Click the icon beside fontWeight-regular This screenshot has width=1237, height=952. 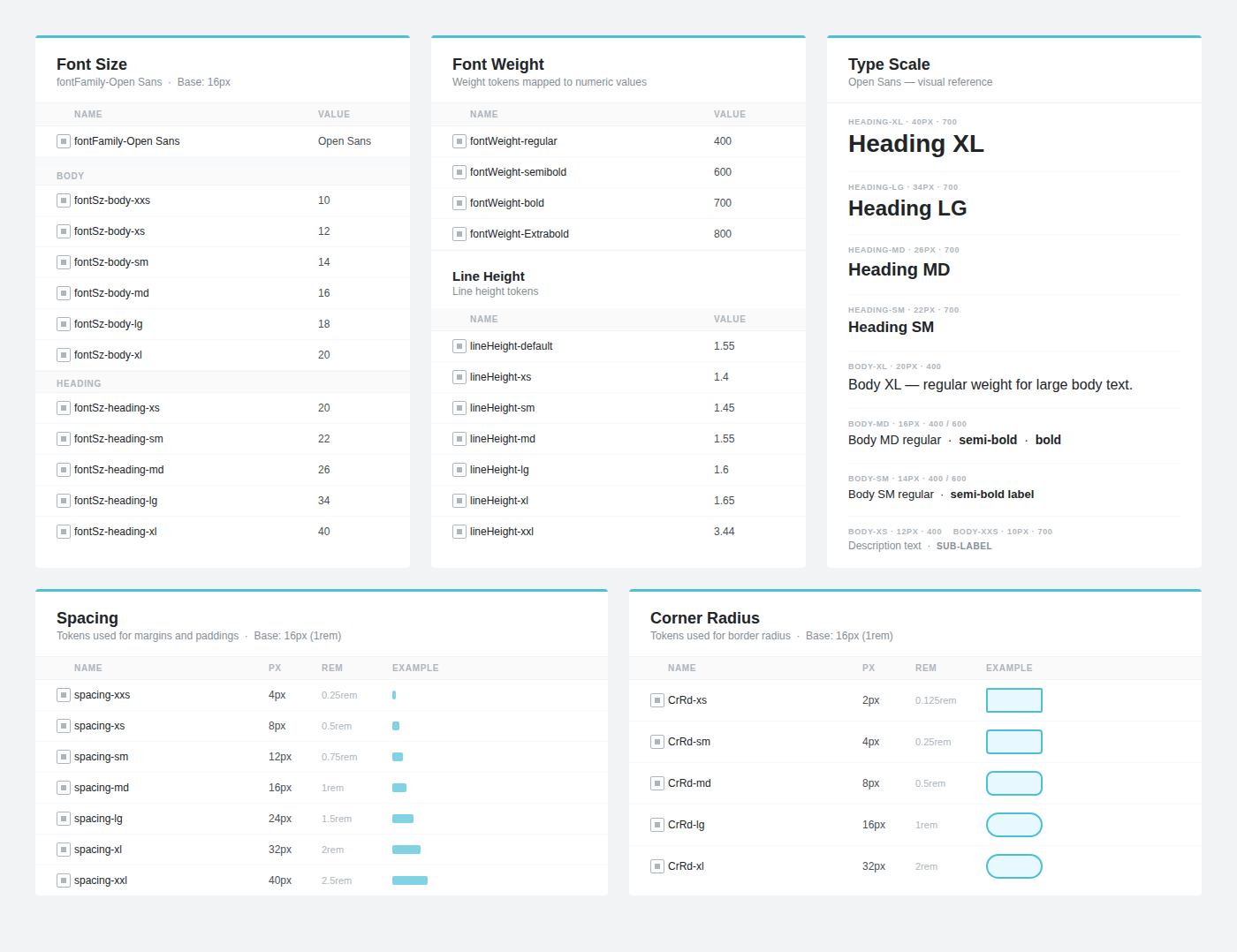coord(459,141)
